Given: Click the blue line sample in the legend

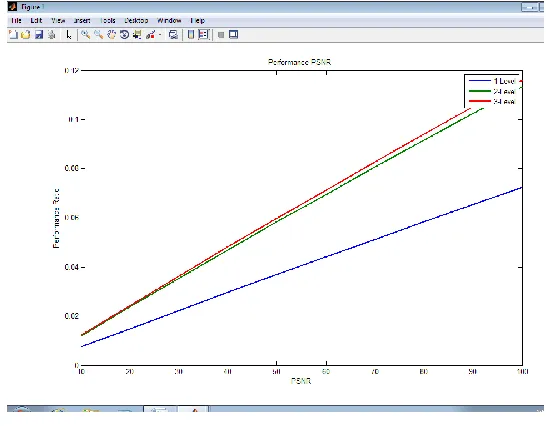Looking at the screenshot, I should [479, 81].
